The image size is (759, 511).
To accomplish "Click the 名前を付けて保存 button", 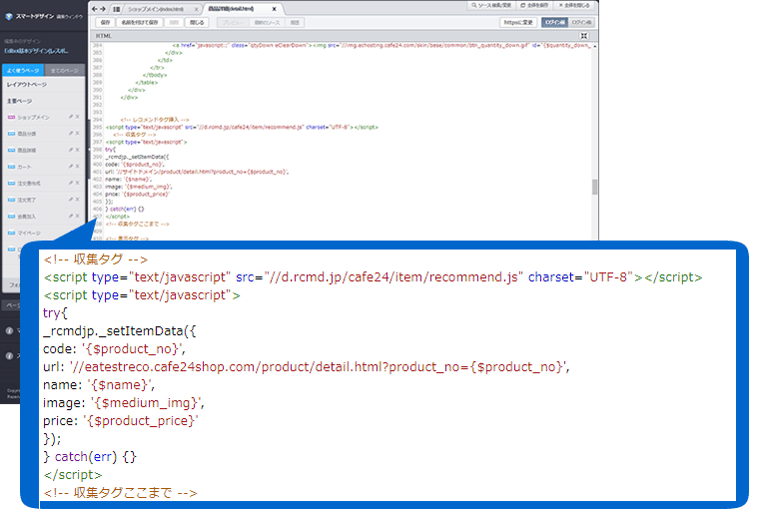I will point(139,22).
